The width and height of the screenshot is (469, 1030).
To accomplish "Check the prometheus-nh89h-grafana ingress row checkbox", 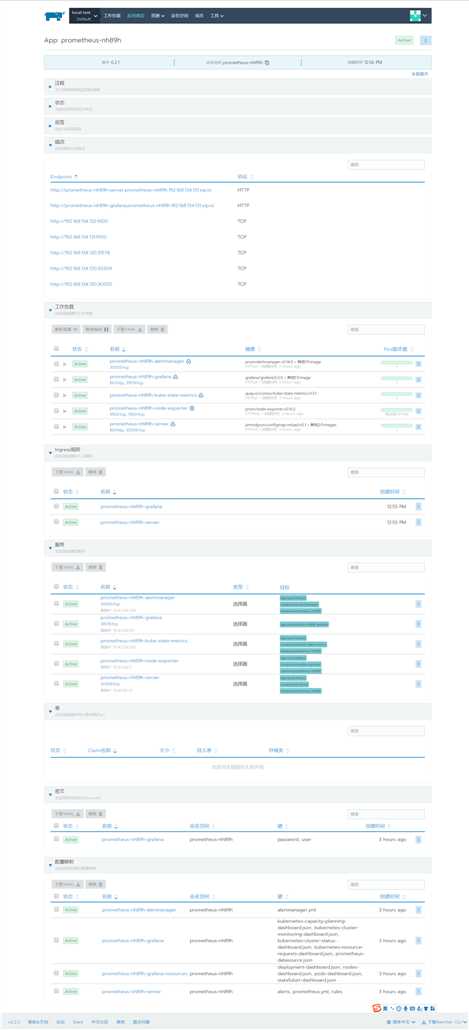I will pos(56,506).
